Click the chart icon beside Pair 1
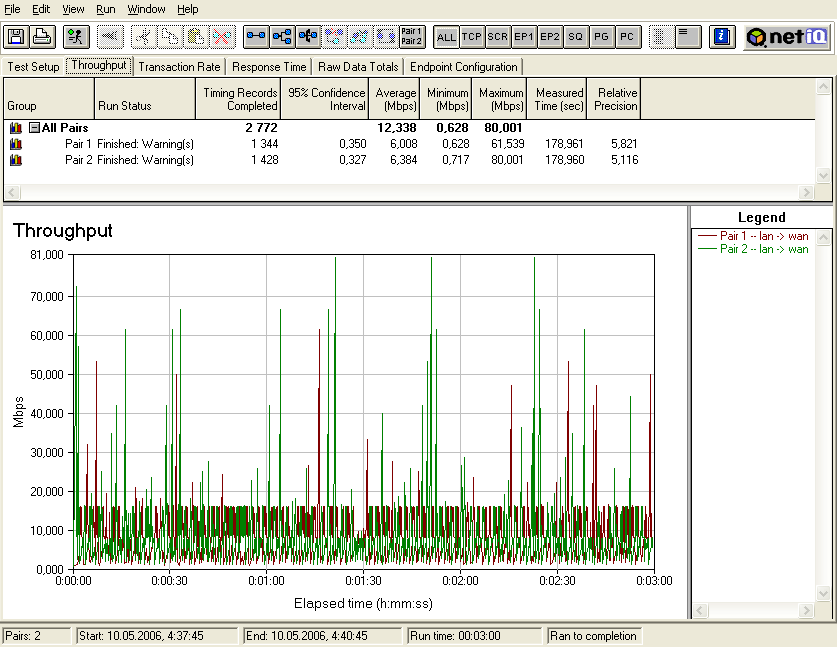This screenshot has width=837, height=647. (x=16, y=144)
